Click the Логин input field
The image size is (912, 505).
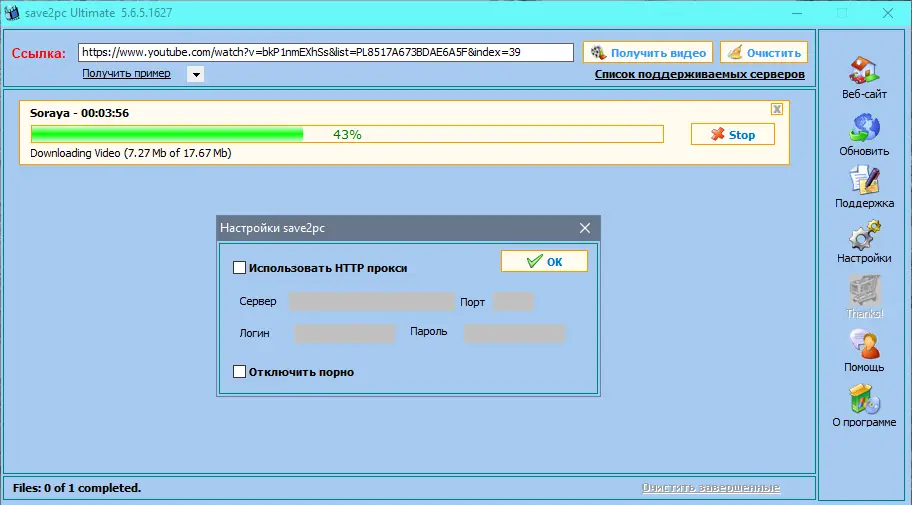tap(344, 333)
